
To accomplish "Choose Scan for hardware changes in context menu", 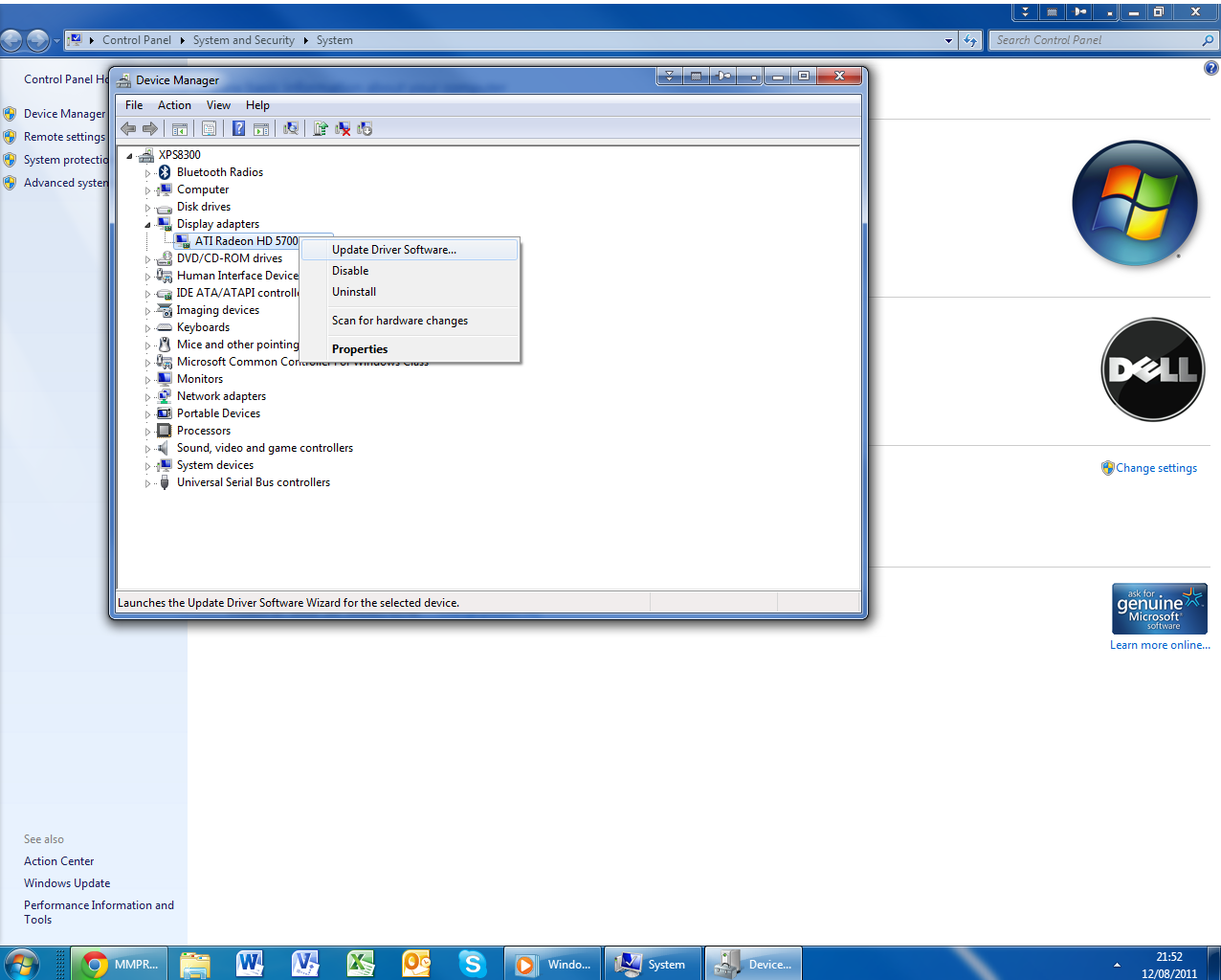I will [410, 321].
